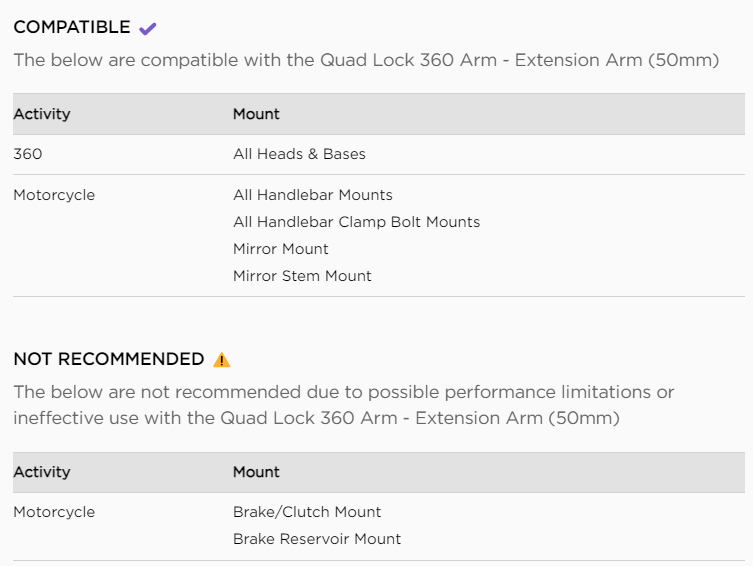Click the text about possible performance limitations
The image size is (753, 566).
click(x=343, y=391)
